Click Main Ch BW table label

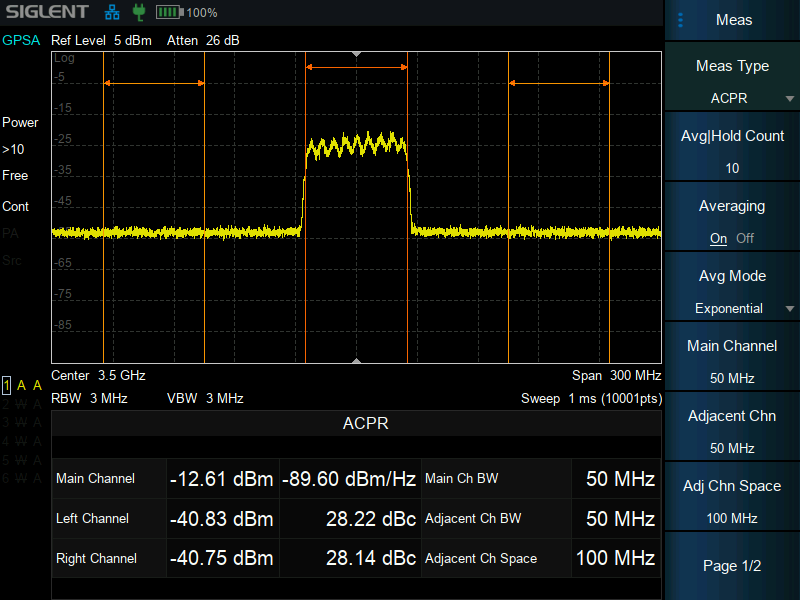pyautogui.click(x=462, y=479)
